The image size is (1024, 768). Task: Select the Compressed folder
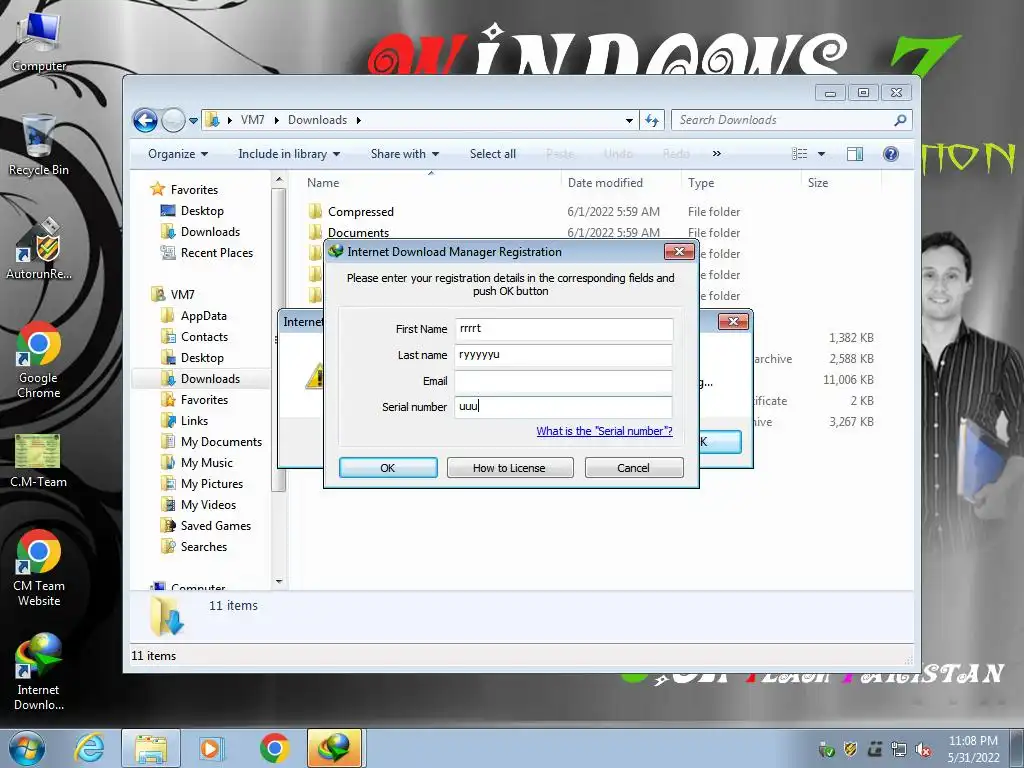tap(360, 212)
